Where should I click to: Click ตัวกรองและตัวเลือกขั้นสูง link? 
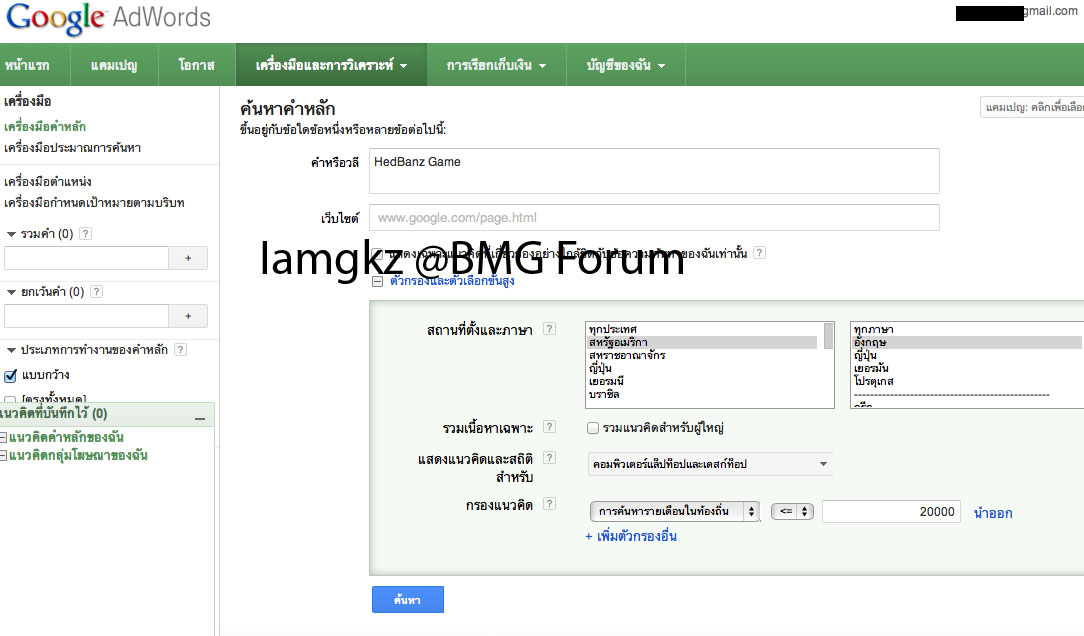tap(452, 281)
